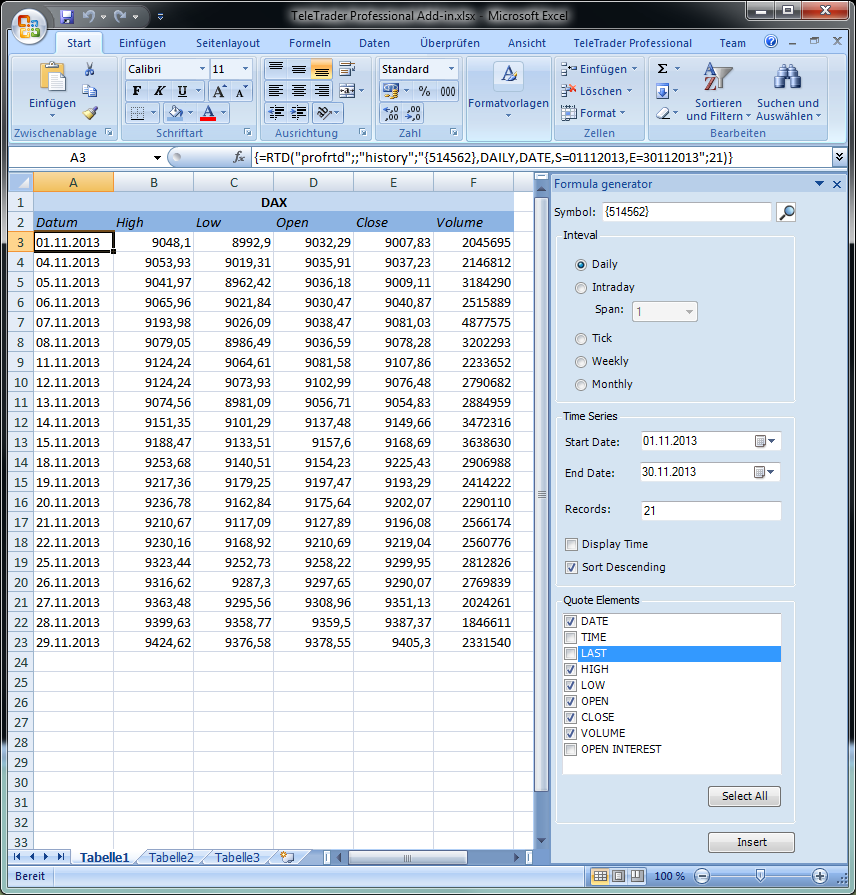Switch to sheet Tabelle2
The width and height of the screenshot is (856, 895).
click(171, 857)
